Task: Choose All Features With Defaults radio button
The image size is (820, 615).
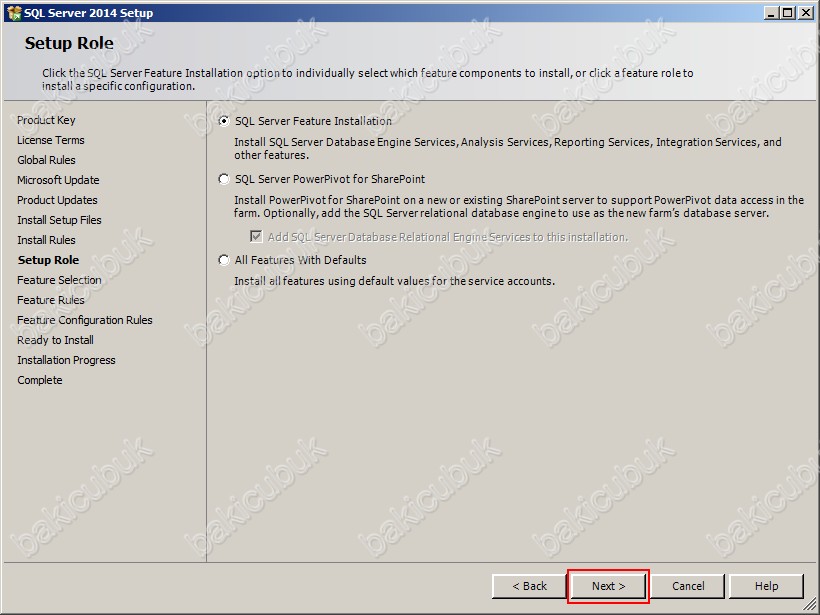Action: [x=224, y=260]
